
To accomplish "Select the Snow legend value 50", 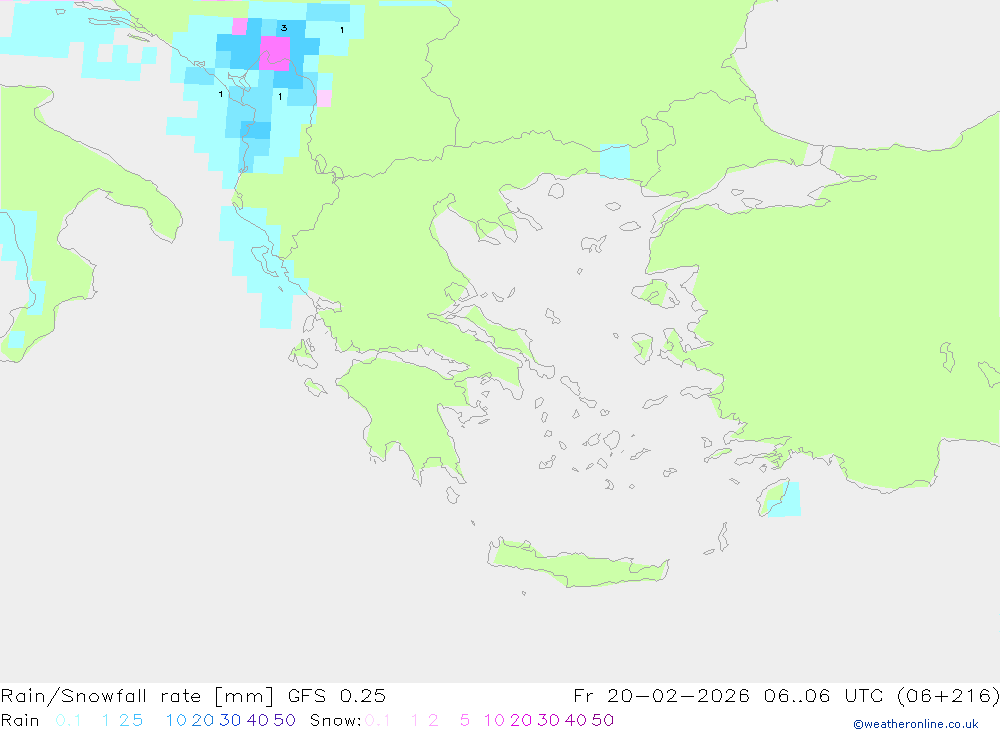I will click(603, 720).
